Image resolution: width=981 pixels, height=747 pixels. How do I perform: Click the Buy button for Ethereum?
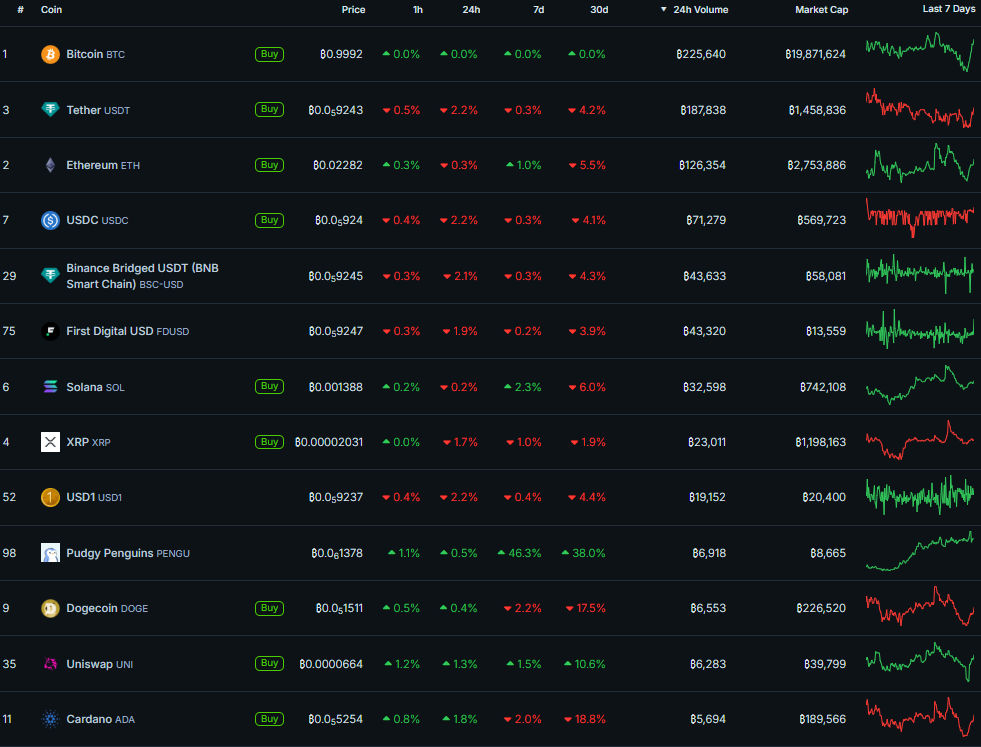270,165
